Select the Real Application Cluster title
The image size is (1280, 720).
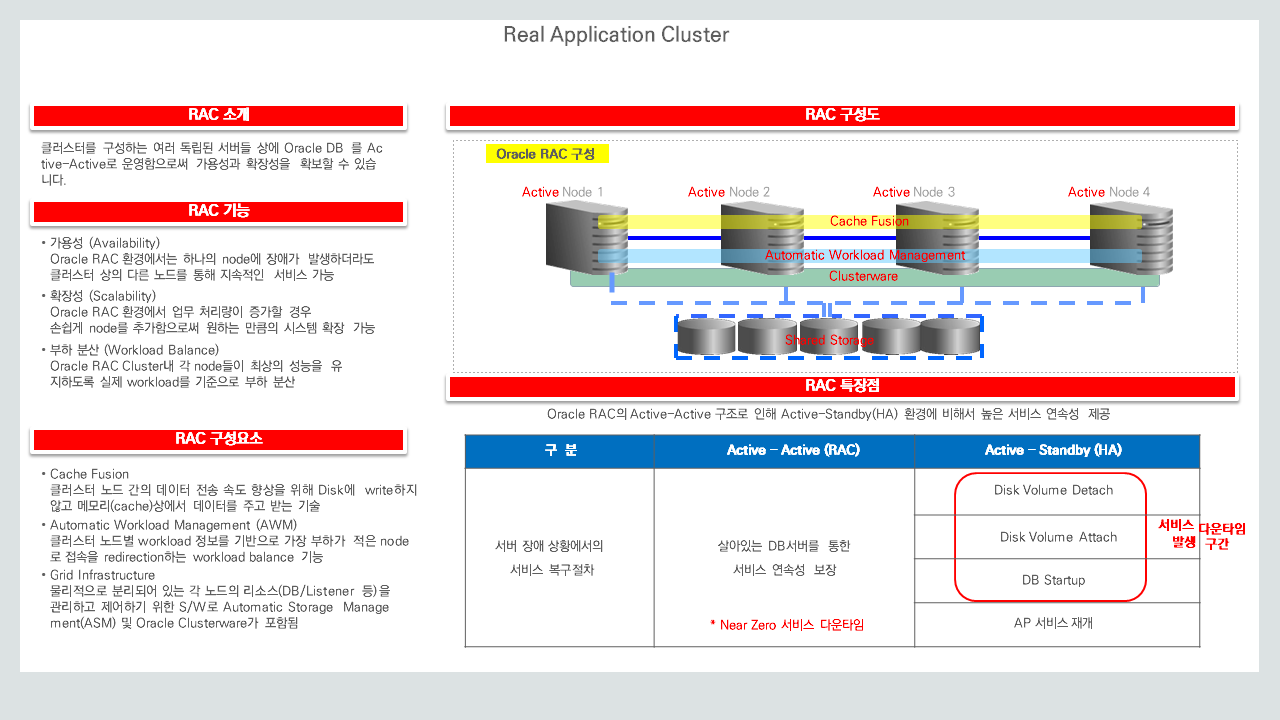click(x=616, y=35)
